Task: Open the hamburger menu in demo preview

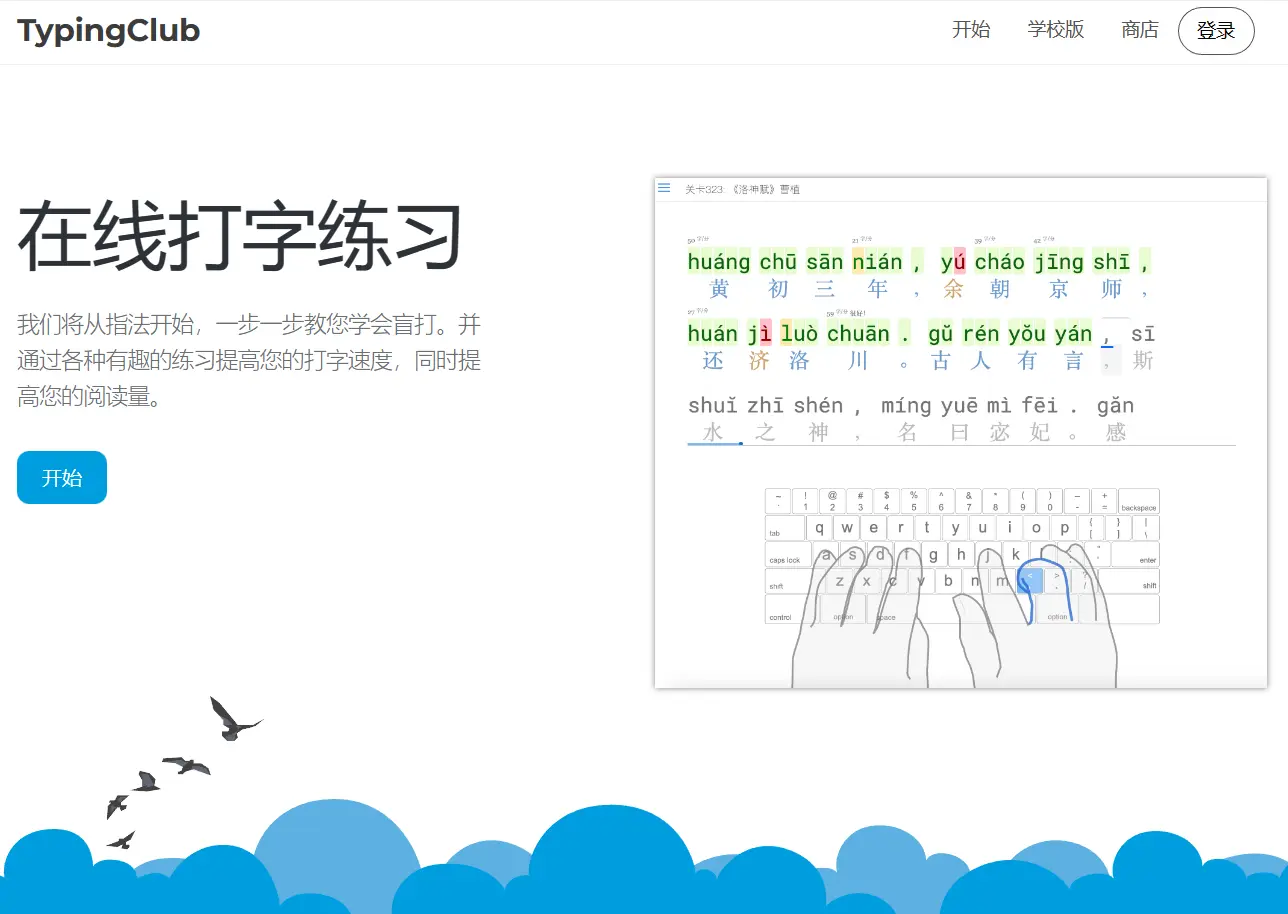Action: click(664, 188)
